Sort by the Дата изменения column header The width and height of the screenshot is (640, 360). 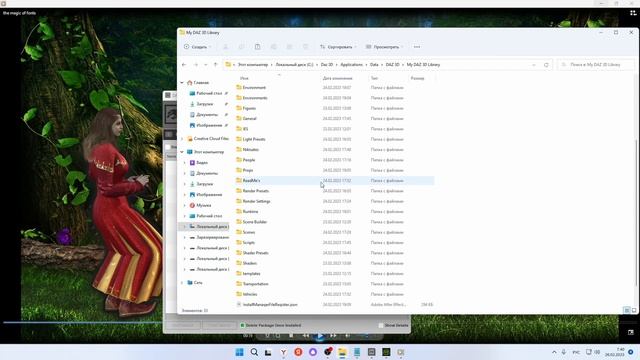(x=337, y=78)
